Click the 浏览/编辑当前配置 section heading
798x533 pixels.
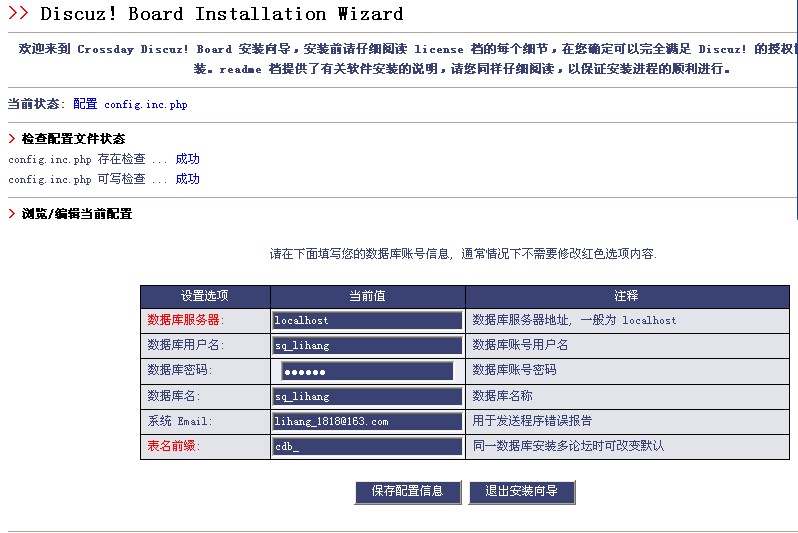pyautogui.click(x=77, y=213)
